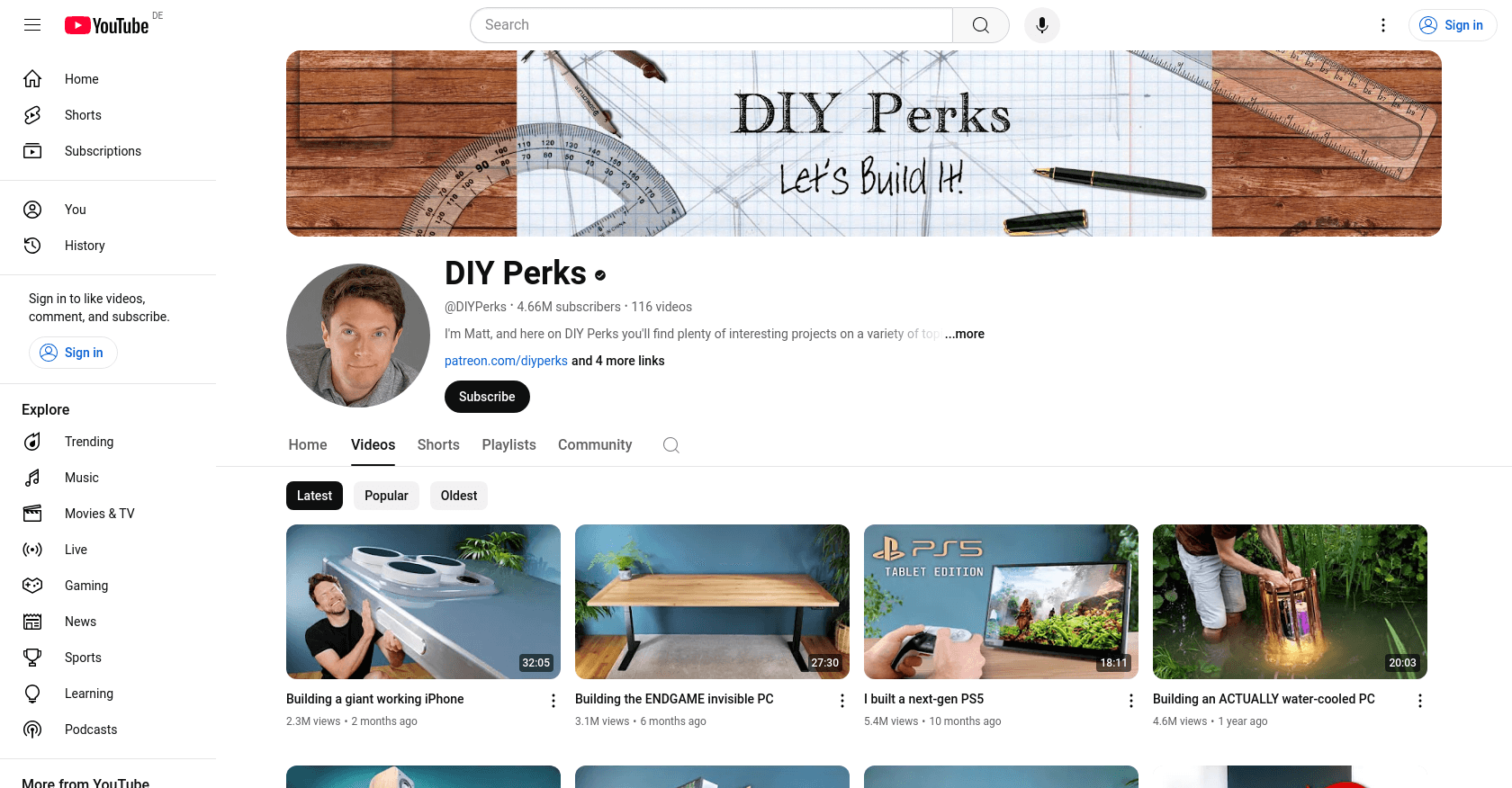Open the top-bar settings three-dot menu
This screenshot has width=1512, height=788.
pos(1383,25)
